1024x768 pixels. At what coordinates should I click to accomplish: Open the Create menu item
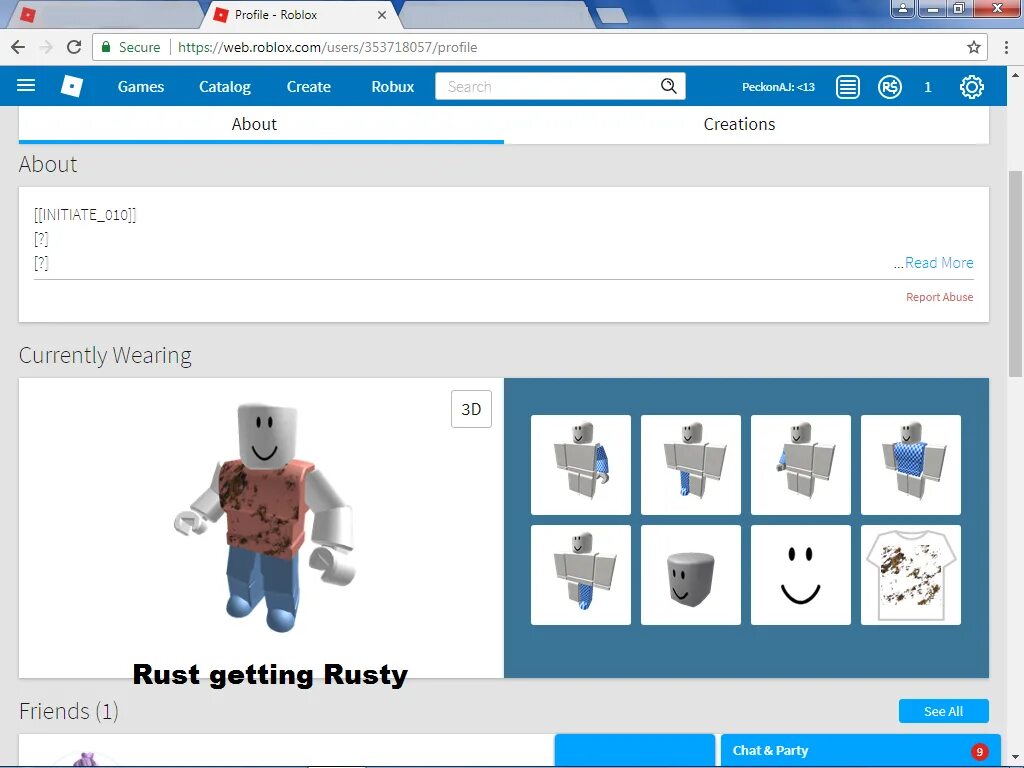[x=309, y=86]
